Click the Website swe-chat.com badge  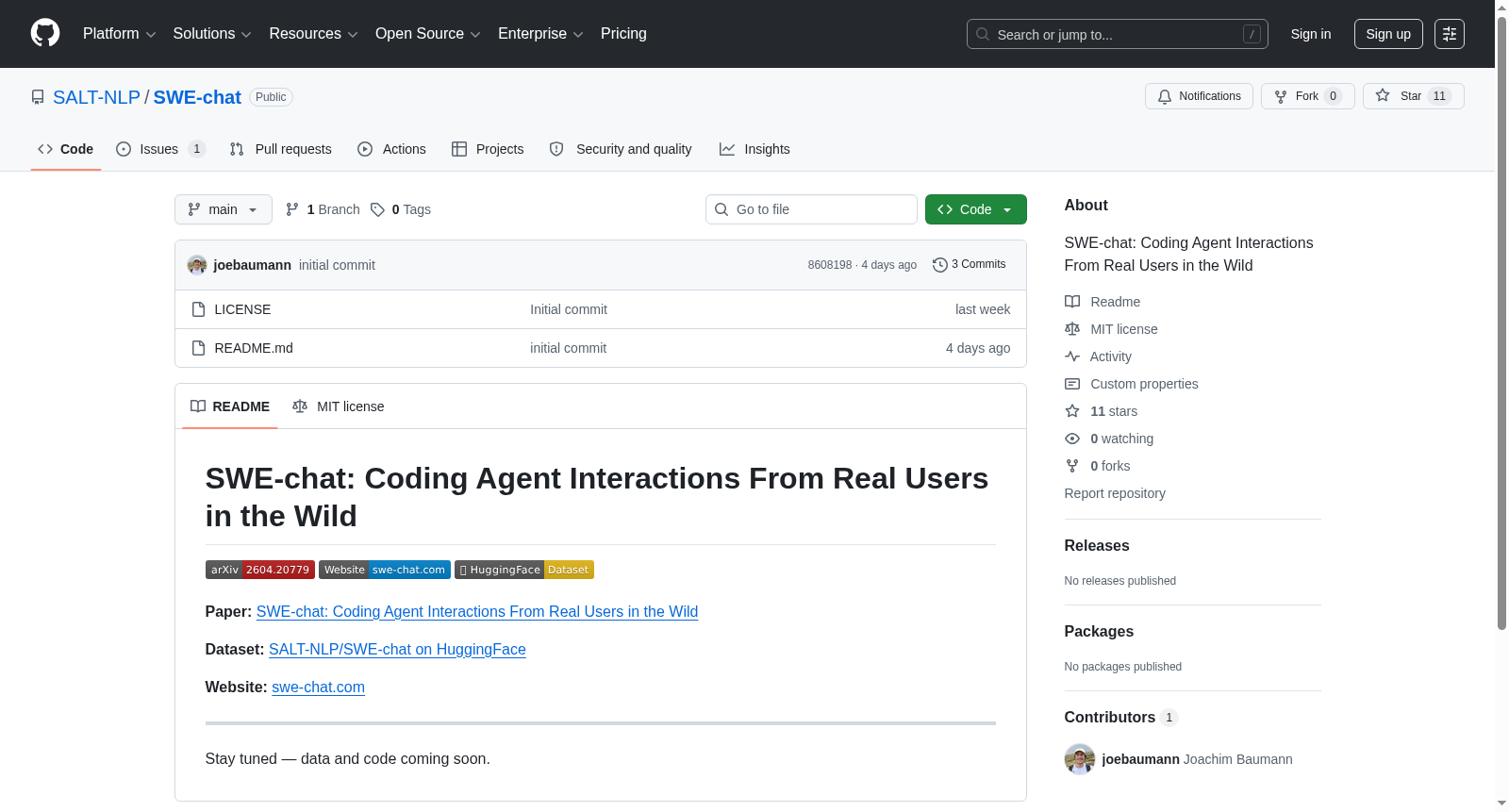tap(385, 570)
